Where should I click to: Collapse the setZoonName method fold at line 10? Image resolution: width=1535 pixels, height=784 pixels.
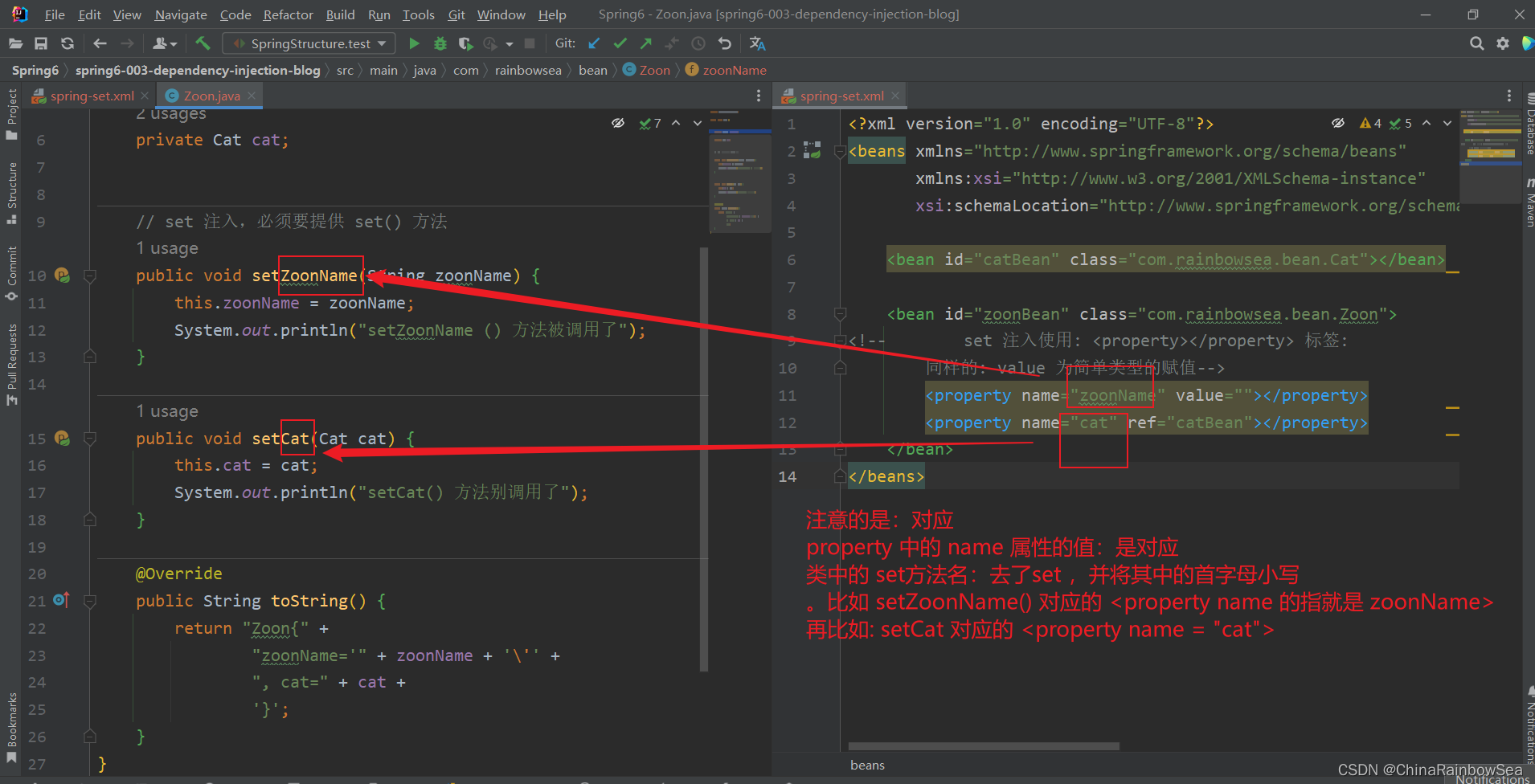pos(90,276)
